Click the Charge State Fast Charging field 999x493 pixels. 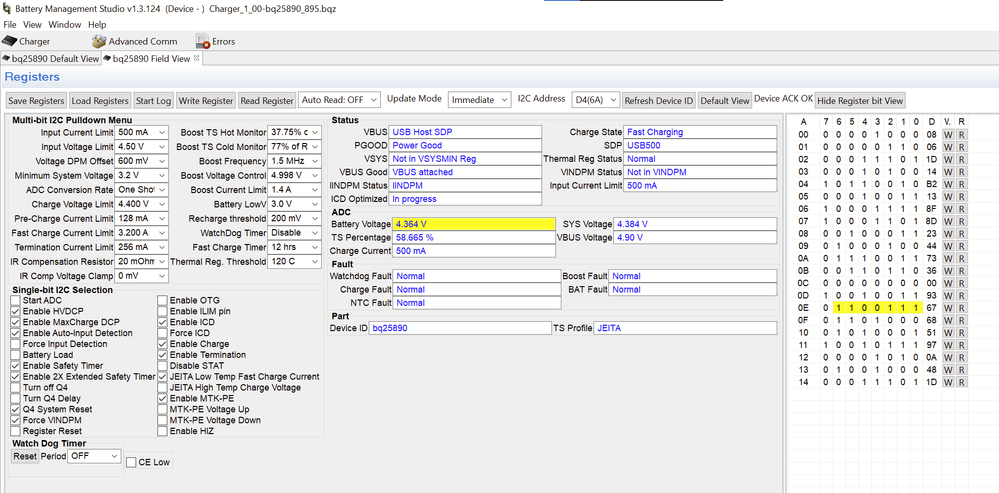click(700, 132)
